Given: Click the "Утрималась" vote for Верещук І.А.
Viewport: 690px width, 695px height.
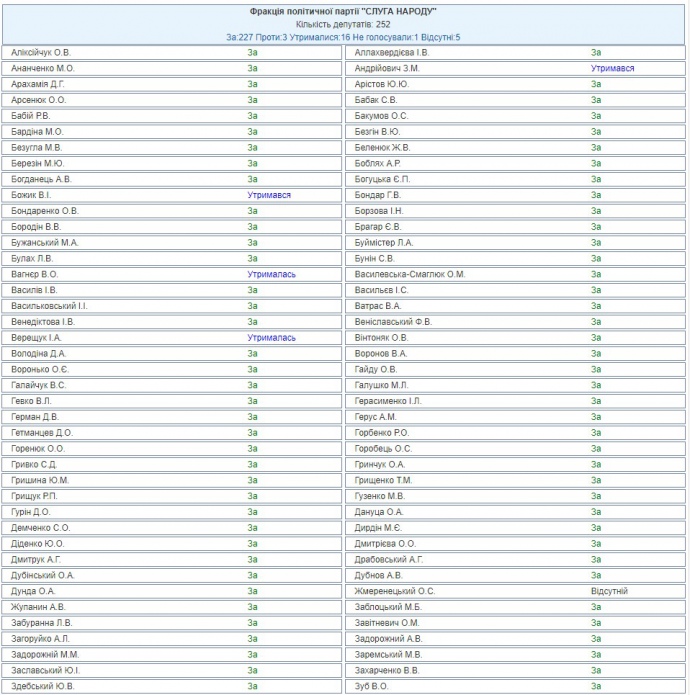Looking at the screenshot, I should [271, 338].
